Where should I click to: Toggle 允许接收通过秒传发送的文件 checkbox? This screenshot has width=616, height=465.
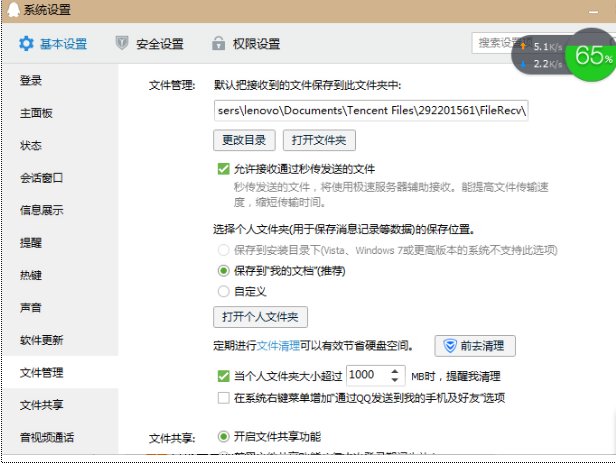click(x=224, y=169)
